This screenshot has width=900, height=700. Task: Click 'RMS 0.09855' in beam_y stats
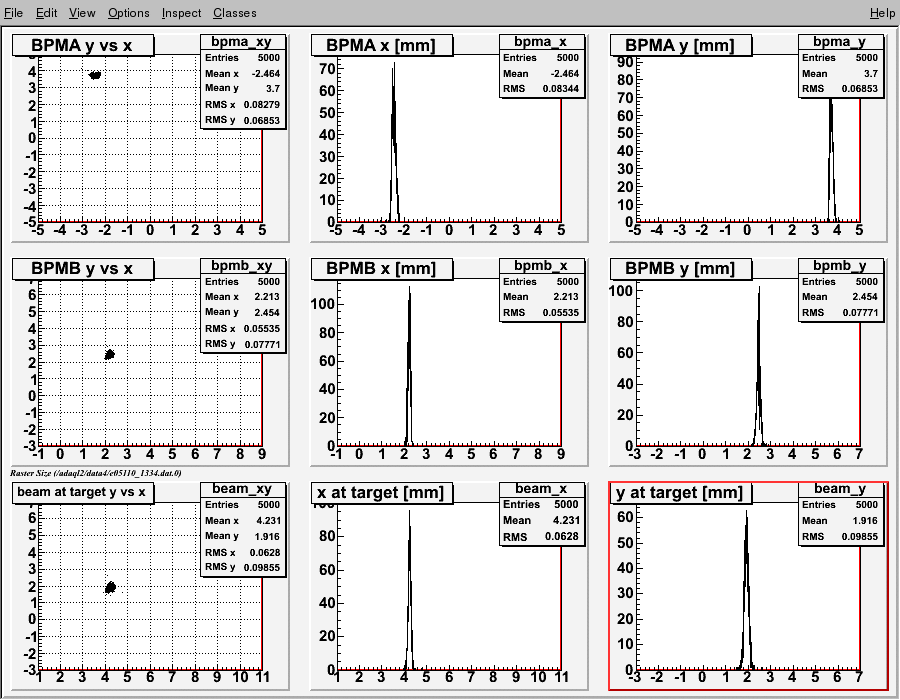(x=840, y=536)
